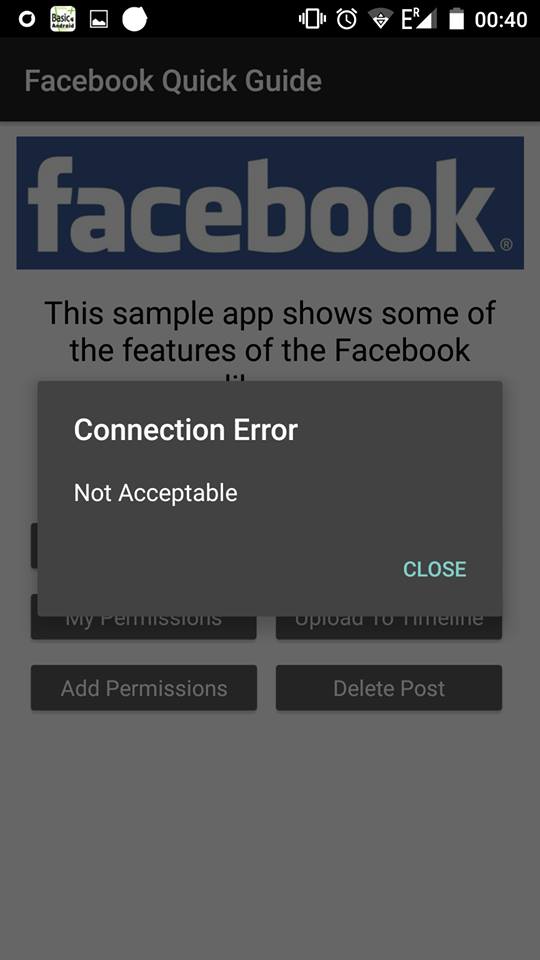Screen dimensions: 540x960
Task: Tap the Basic4Android notification icon
Action: pos(62,19)
